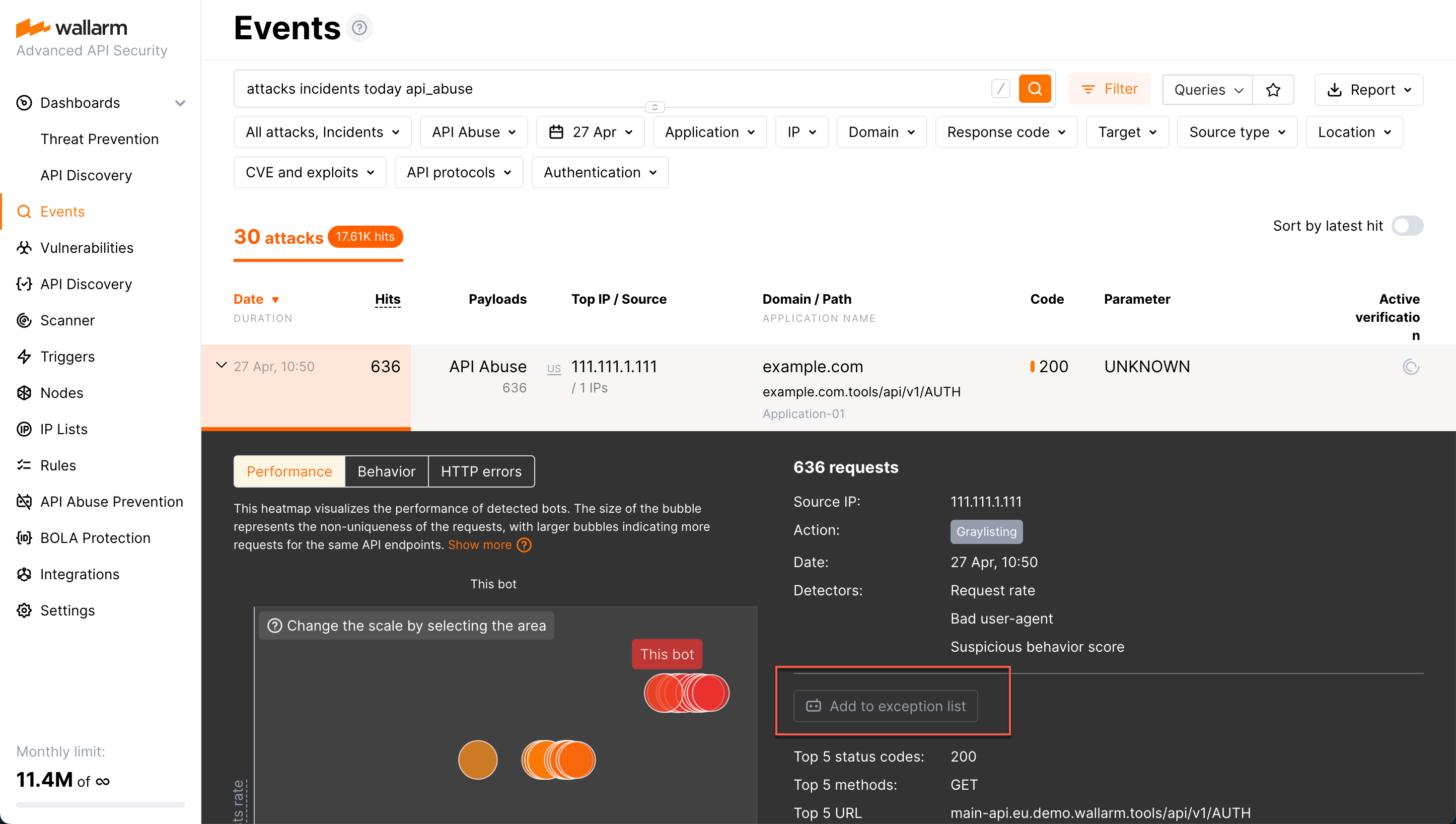
Task: Star the current query as favorite
Action: (1273, 89)
